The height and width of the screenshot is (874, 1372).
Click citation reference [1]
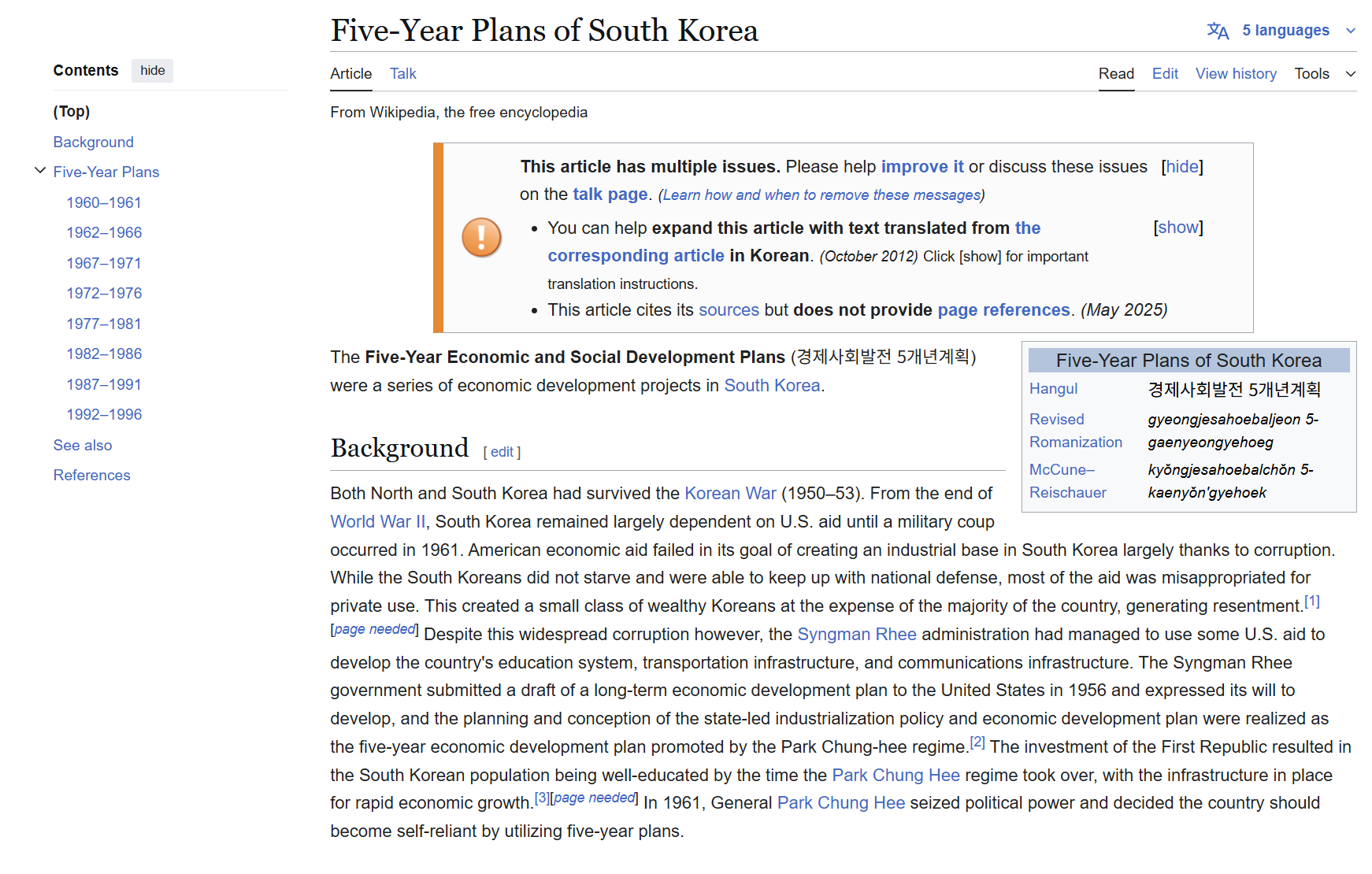click(x=1311, y=602)
